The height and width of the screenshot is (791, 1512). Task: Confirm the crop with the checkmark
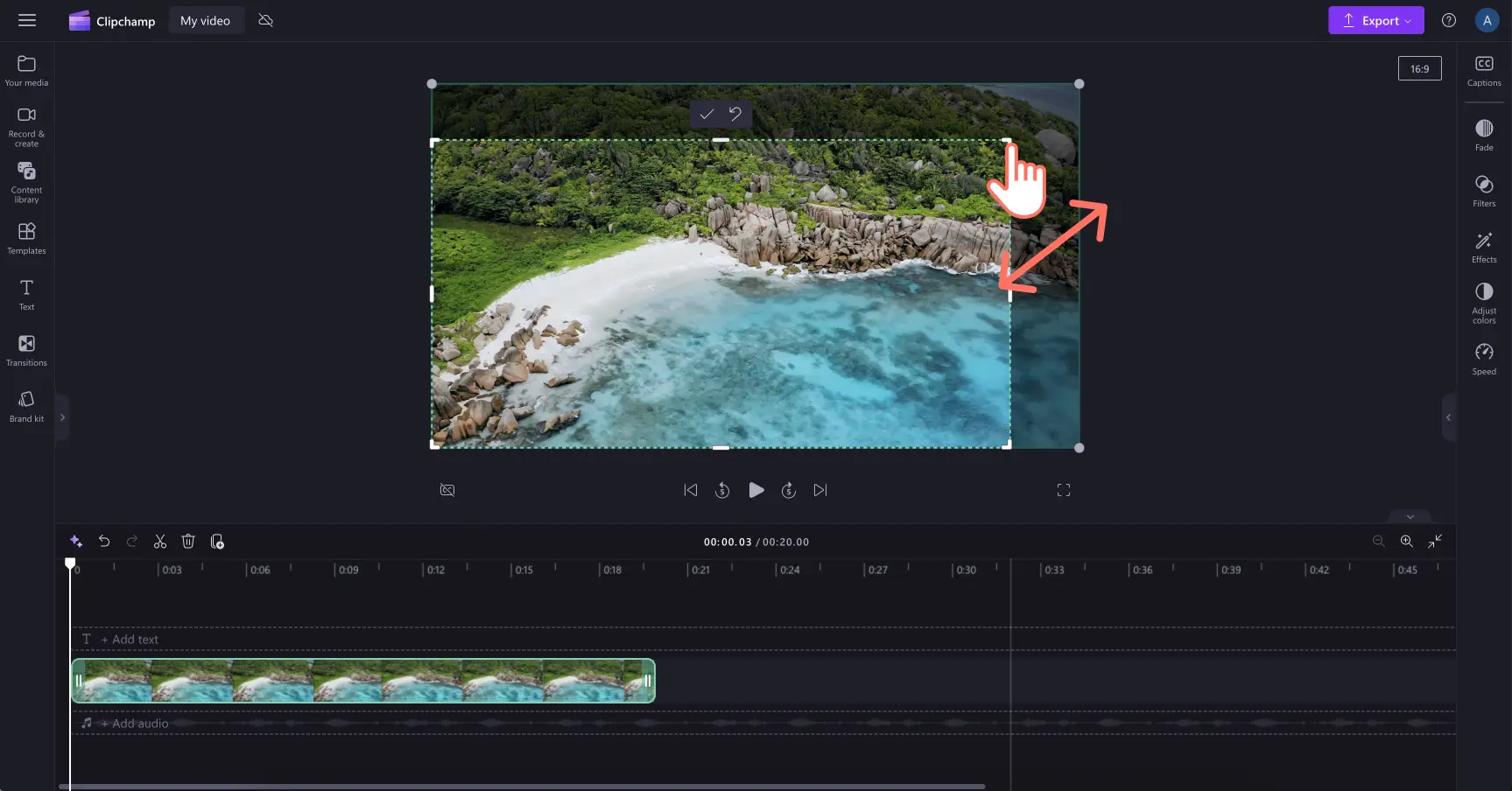707,114
